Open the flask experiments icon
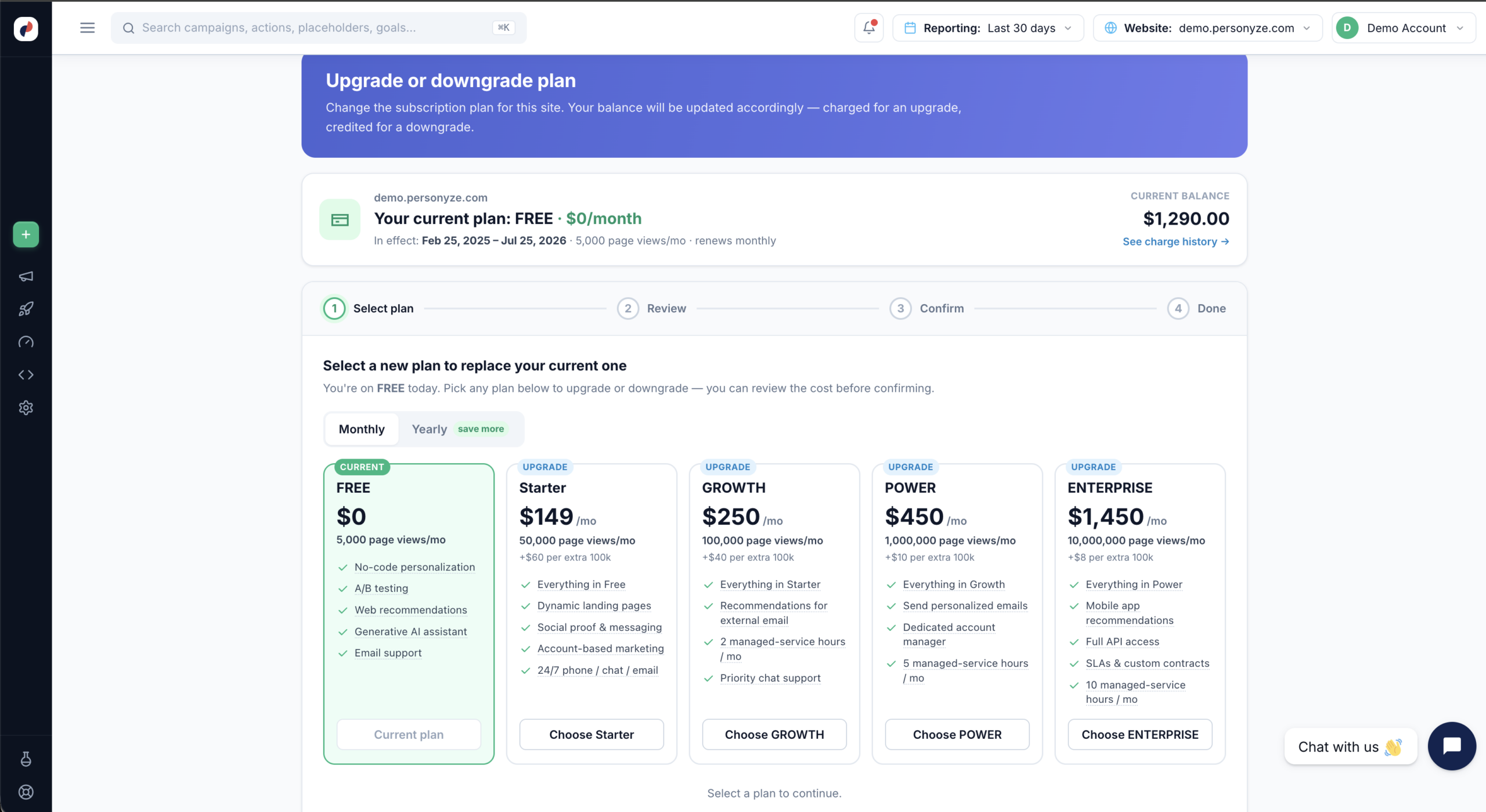1486x812 pixels. tap(26, 759)
